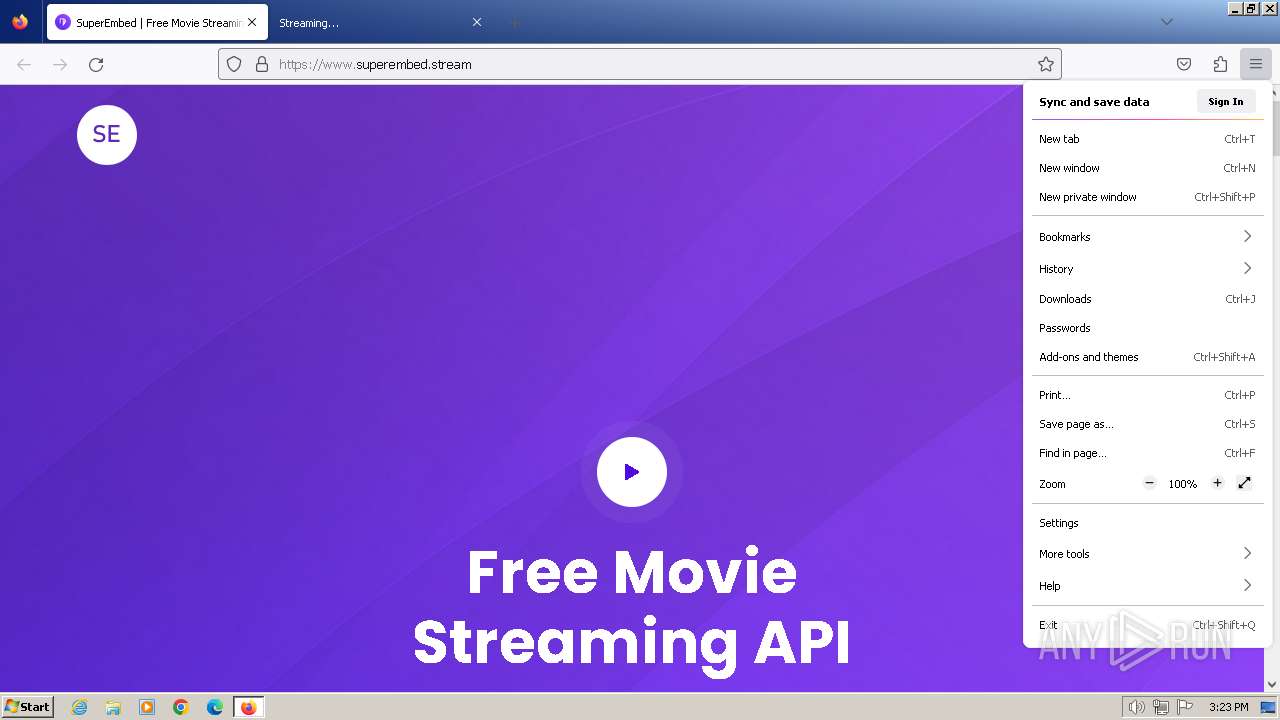Viewport: 1280px width, 720px height.
Task: Click the system clock 3:23 PM
Action: pyautogui.click(x=1228, y=707)
